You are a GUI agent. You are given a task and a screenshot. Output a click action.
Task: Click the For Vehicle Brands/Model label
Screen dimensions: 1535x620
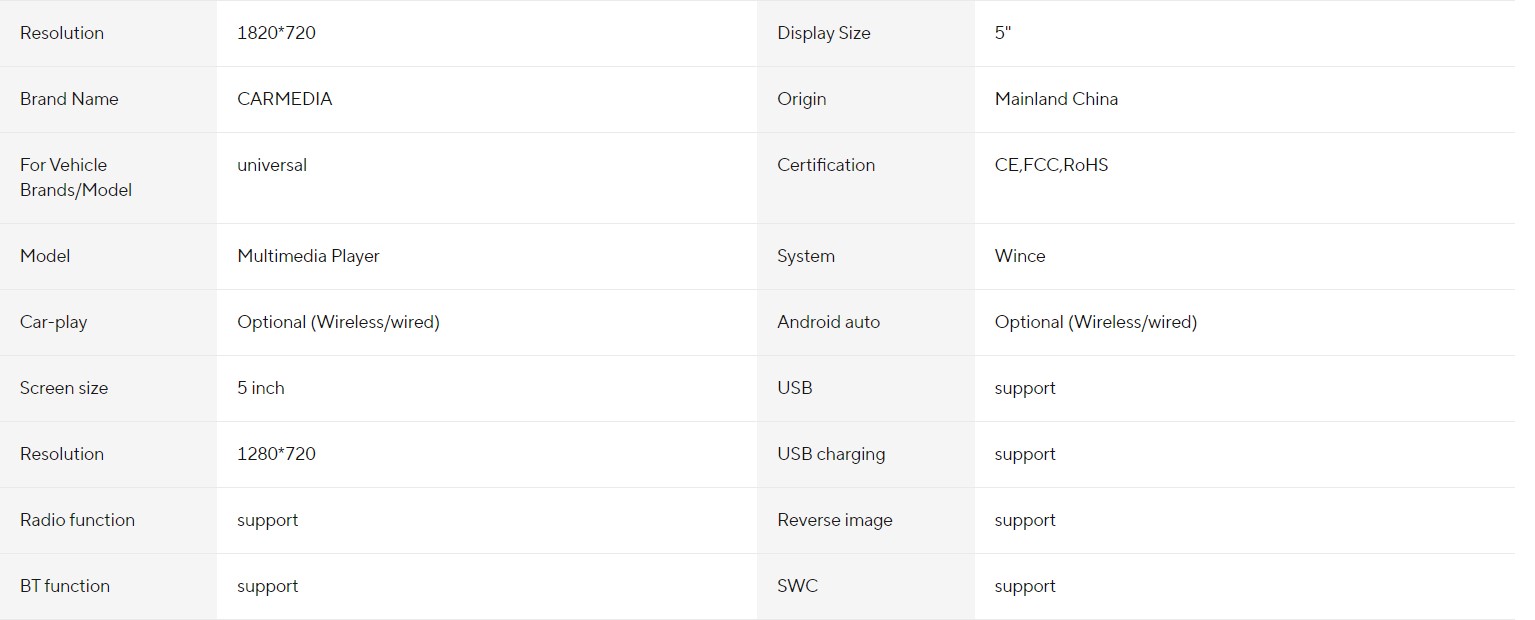pyautogui.click(x=76, y=177)
